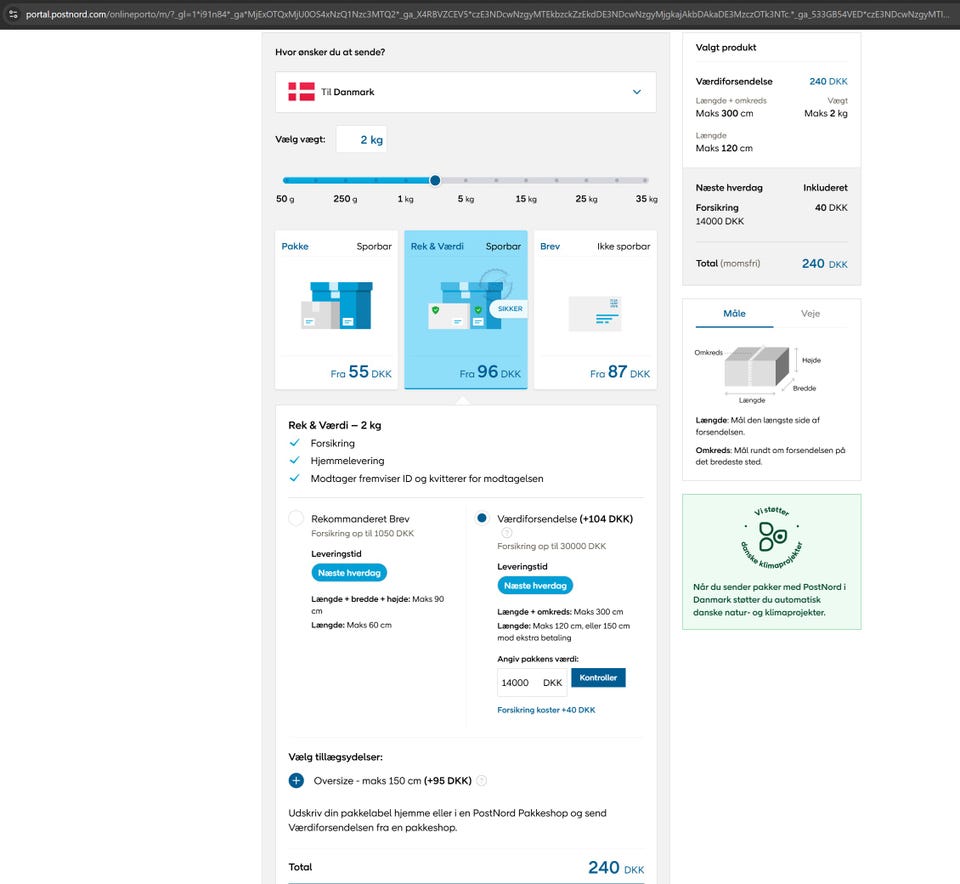Screen dimensions: 960x884
Task: Select the Pakke product card
Action: (336, 310)
